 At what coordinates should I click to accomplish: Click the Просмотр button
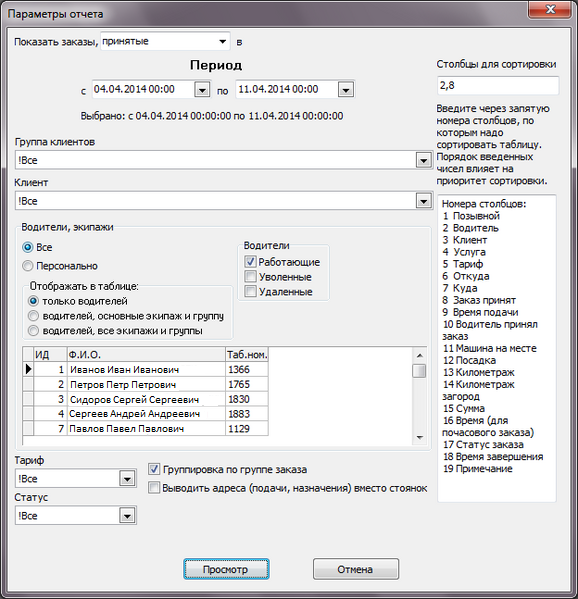226,569
